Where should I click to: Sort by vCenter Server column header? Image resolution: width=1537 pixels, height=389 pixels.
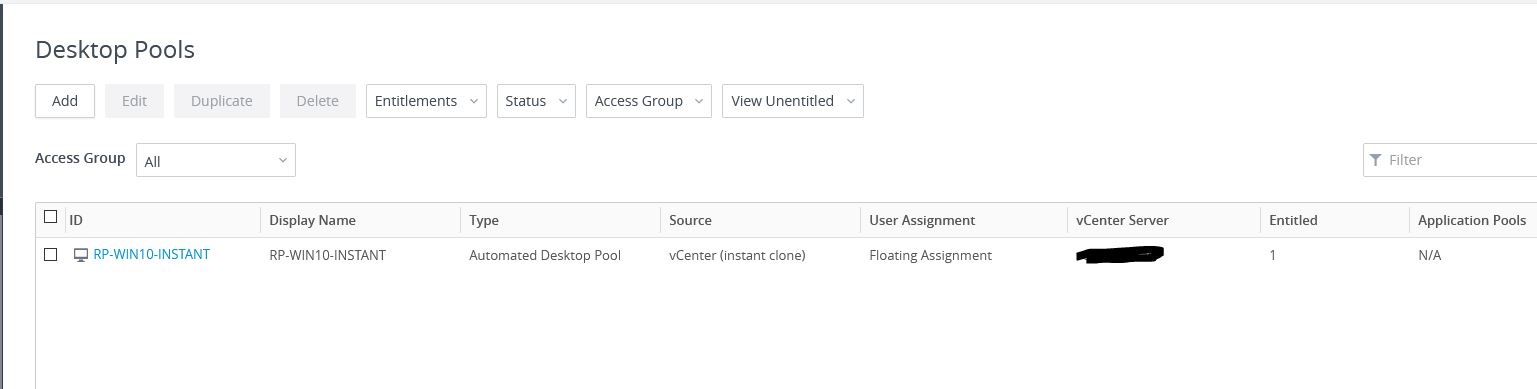1122,220
